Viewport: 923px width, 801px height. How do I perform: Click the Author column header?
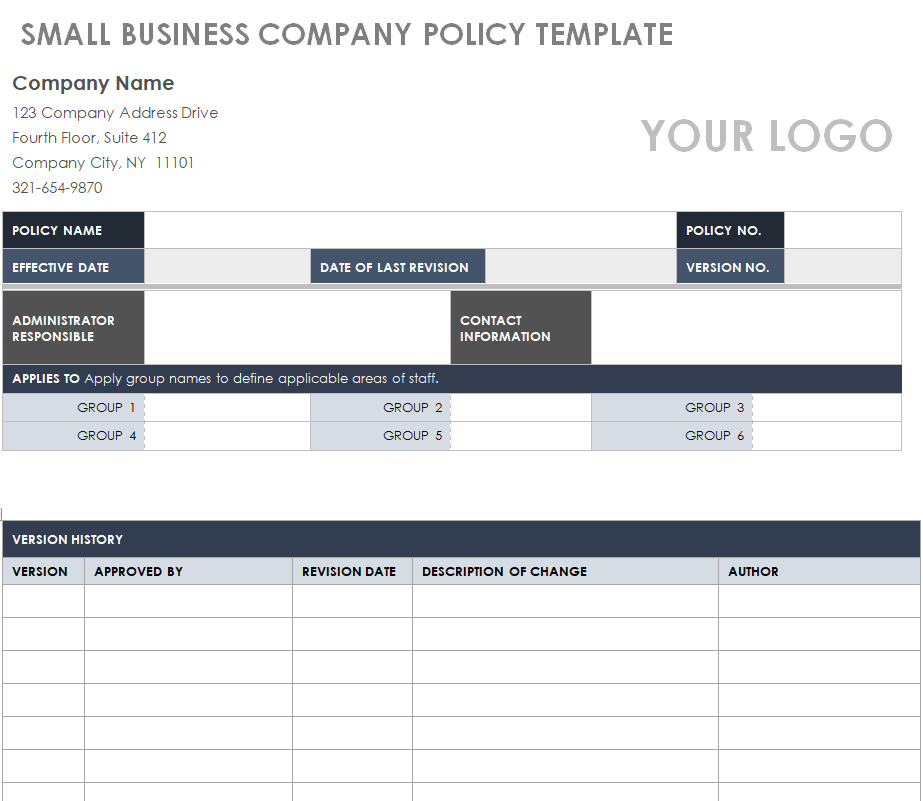pos(753,572)
